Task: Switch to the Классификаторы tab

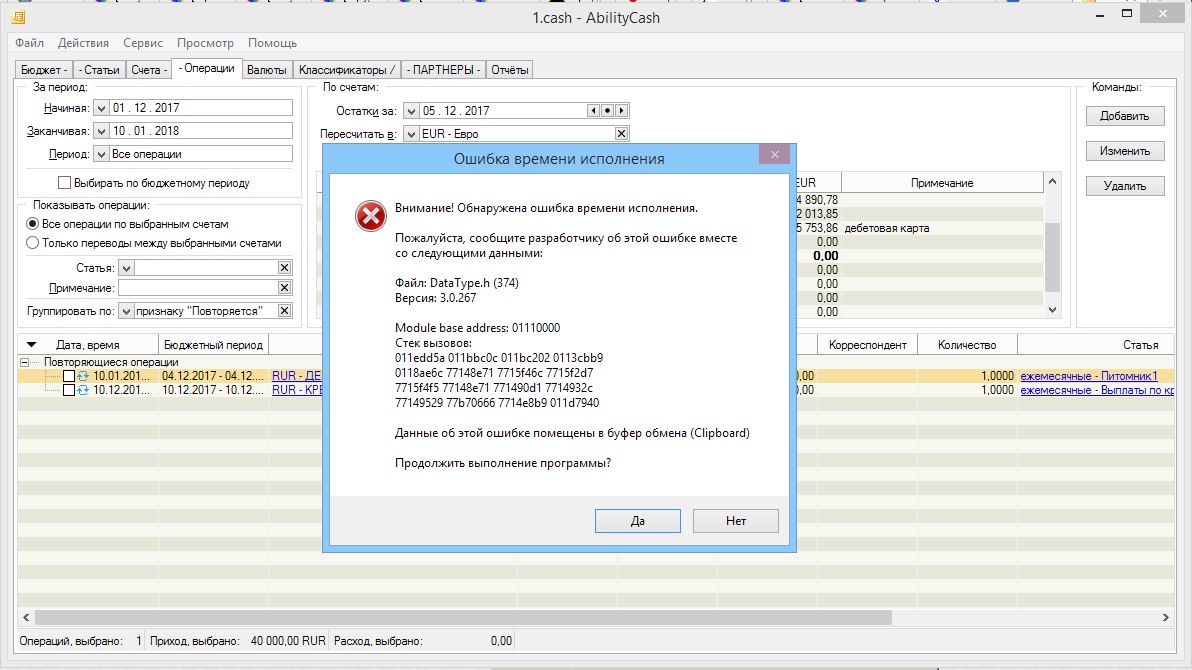Action: point(347,69)
